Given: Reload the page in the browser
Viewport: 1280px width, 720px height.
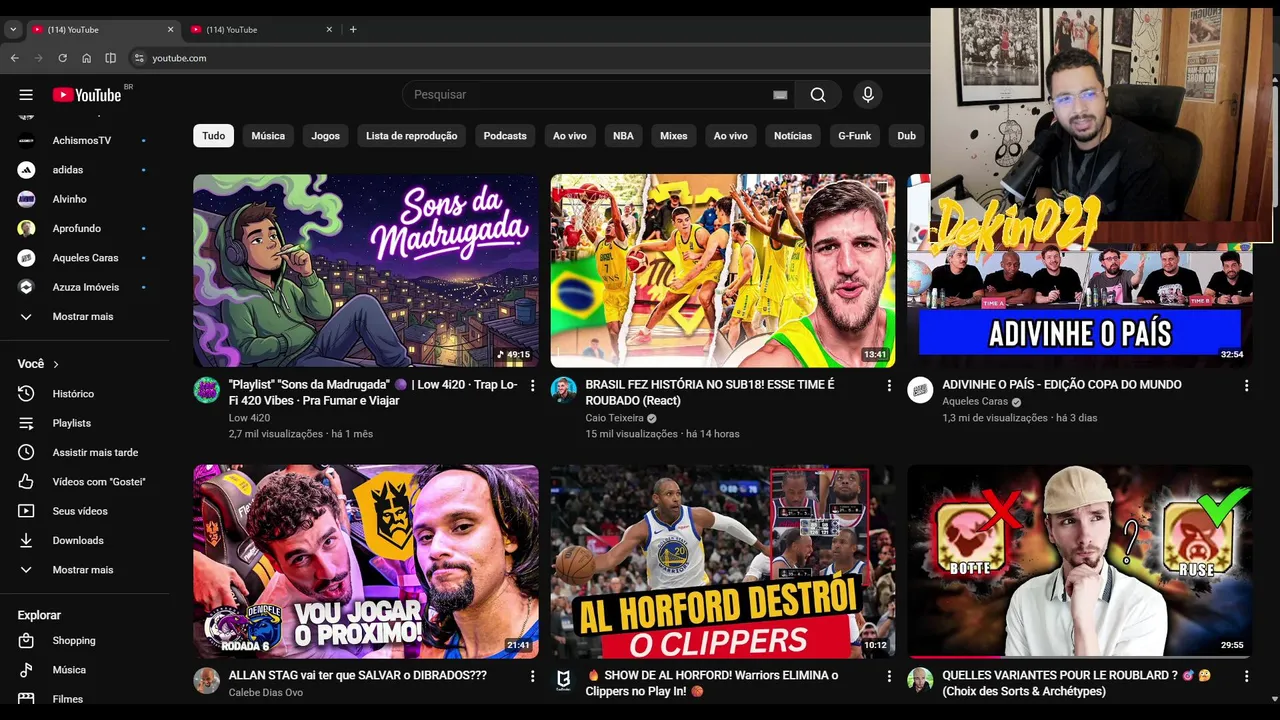Looking at the screenshot, I should click(x=62, y=58).
